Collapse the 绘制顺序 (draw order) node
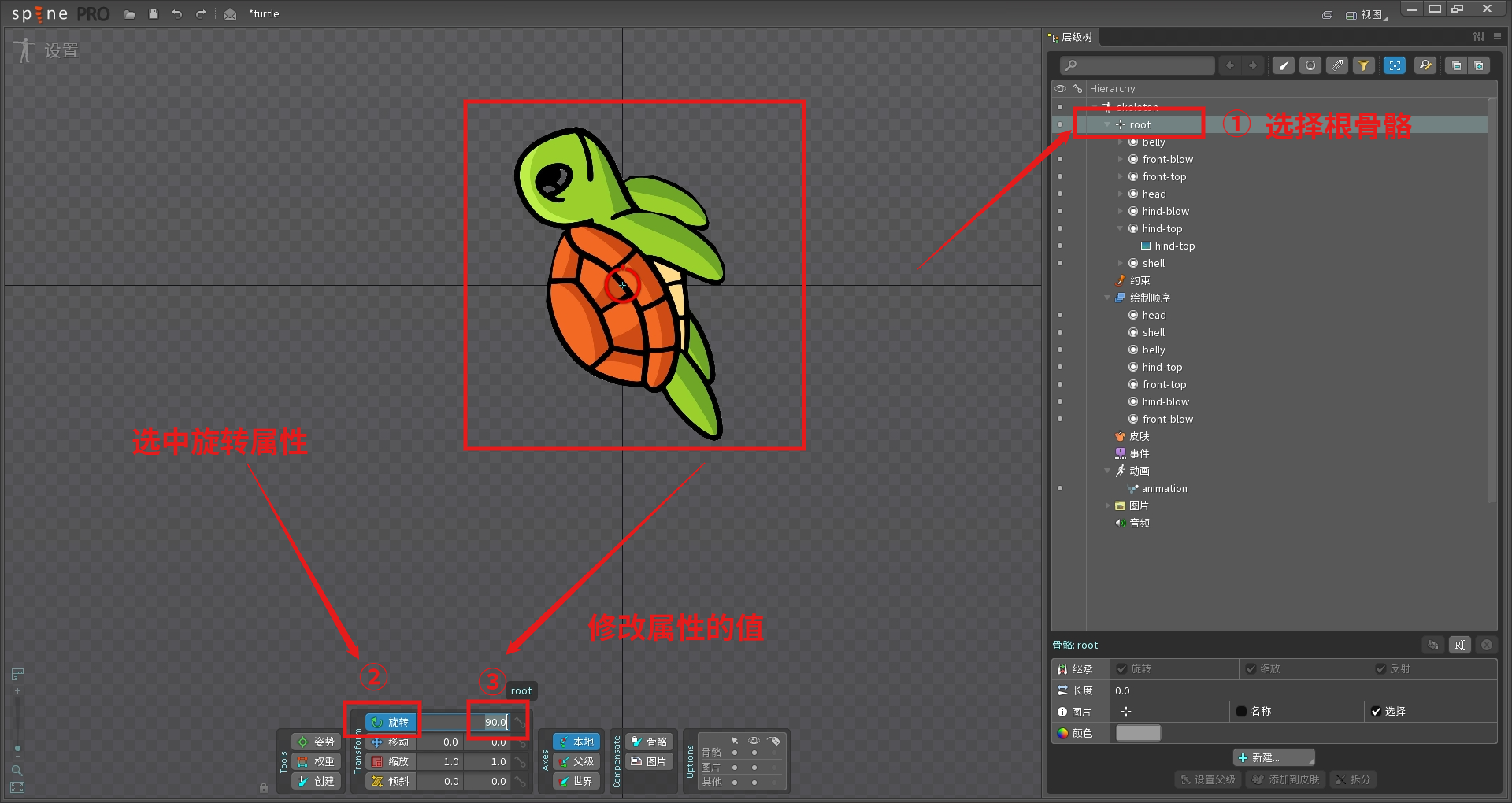 coord(1107,298)
